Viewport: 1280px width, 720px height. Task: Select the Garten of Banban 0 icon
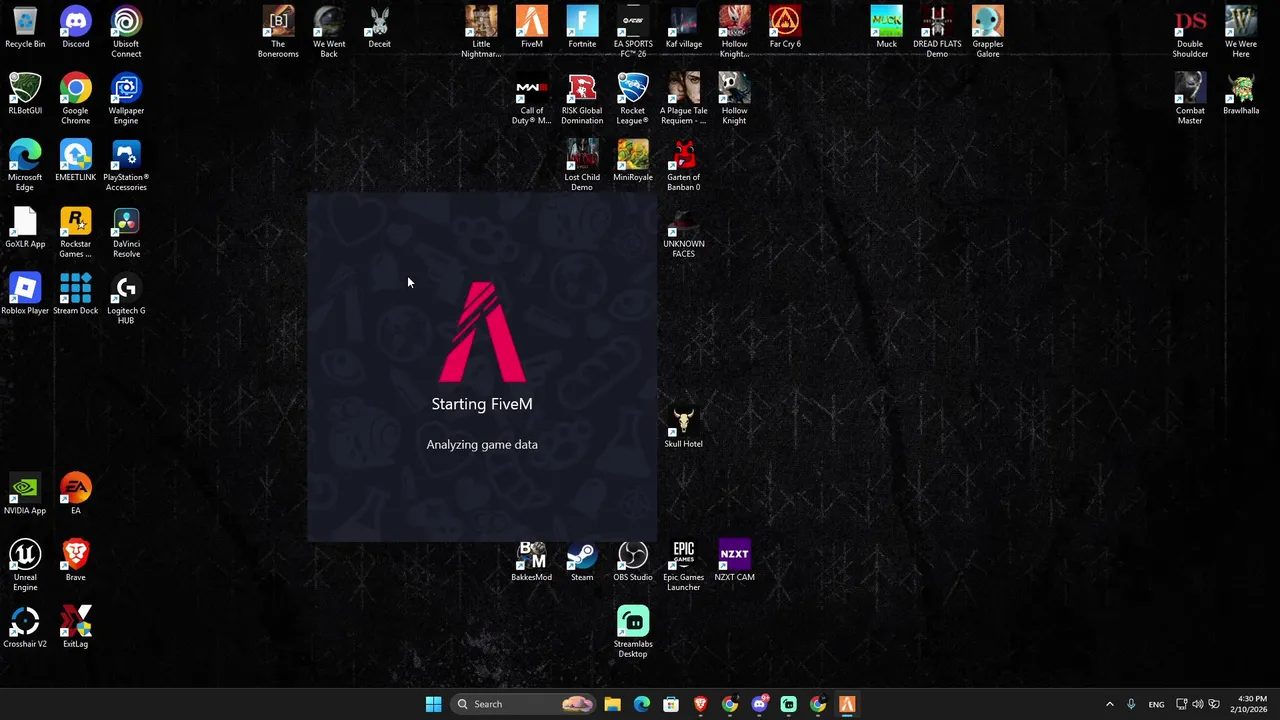point(683,166)
